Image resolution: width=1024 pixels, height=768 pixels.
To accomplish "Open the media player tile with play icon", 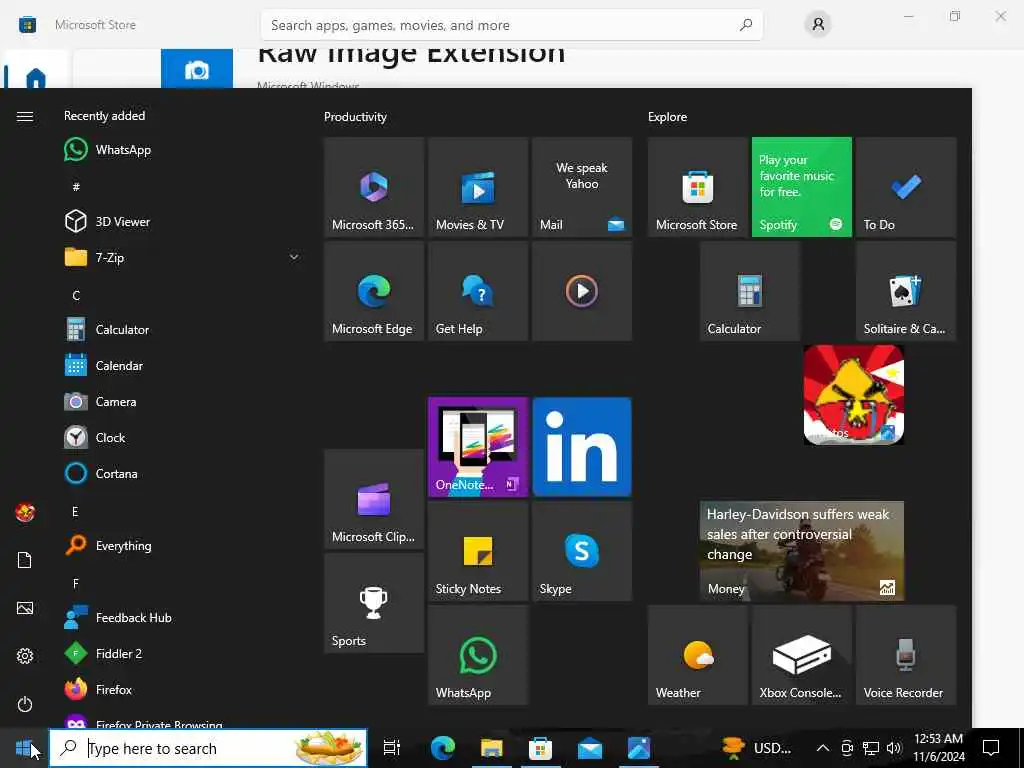I will 582,291.
